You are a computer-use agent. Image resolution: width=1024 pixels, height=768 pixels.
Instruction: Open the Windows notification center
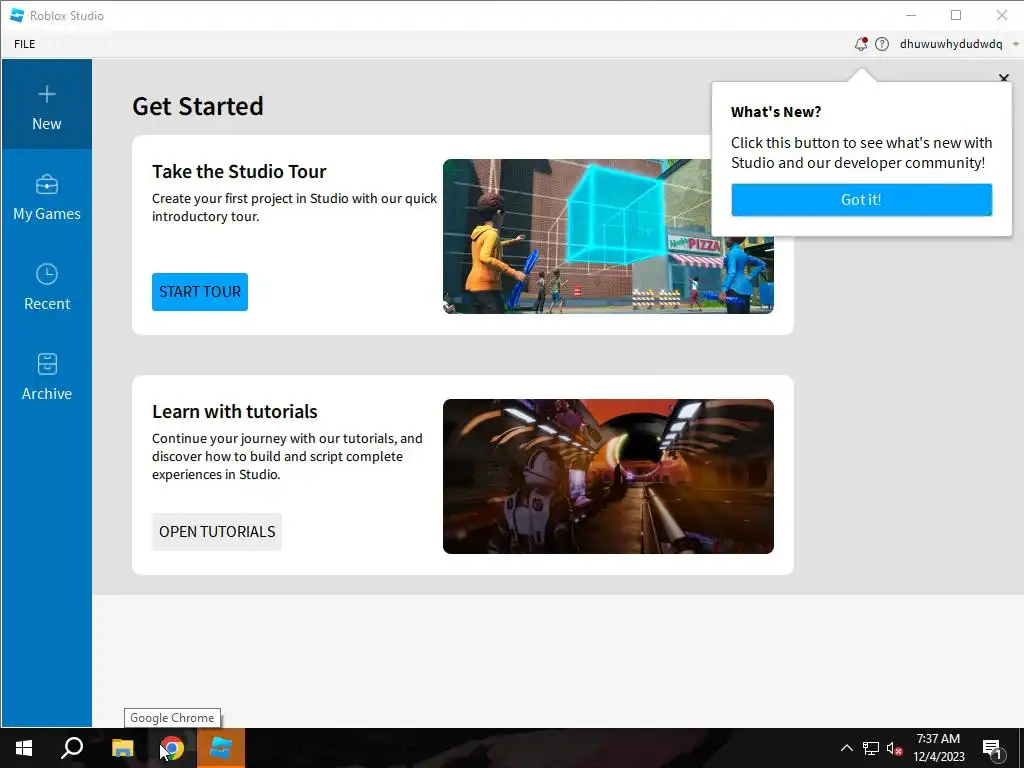(993, 748)
